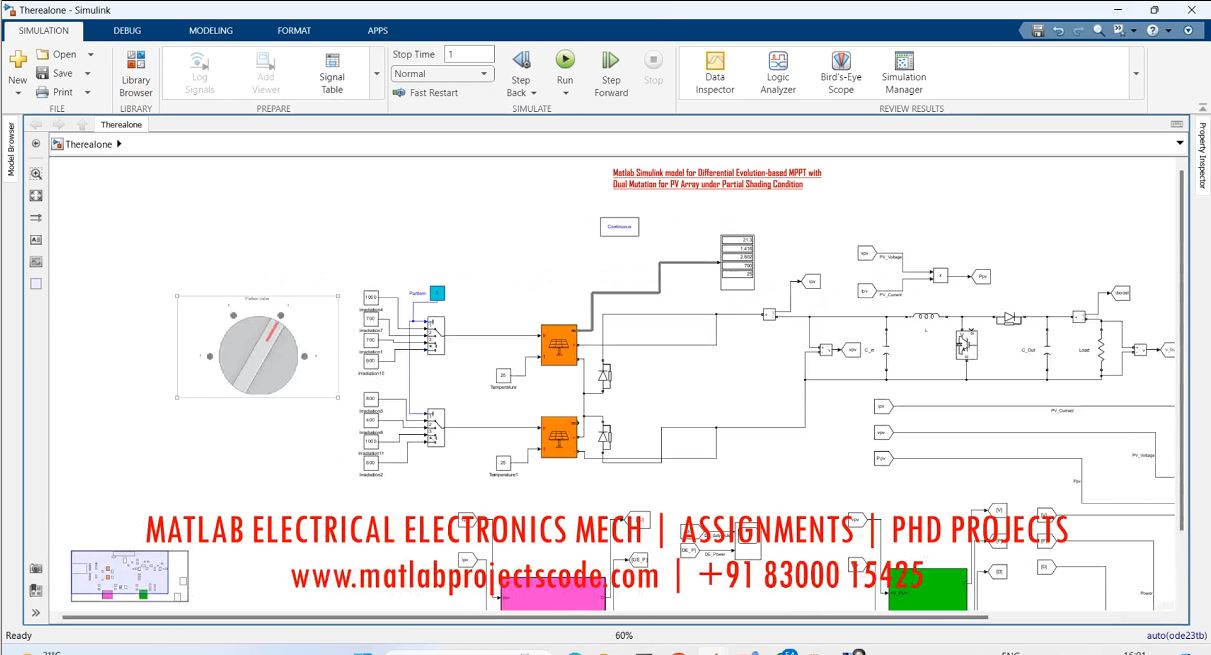
Task: Collapse the toolstrip with the circle arrow
Action: [1188, 31]
